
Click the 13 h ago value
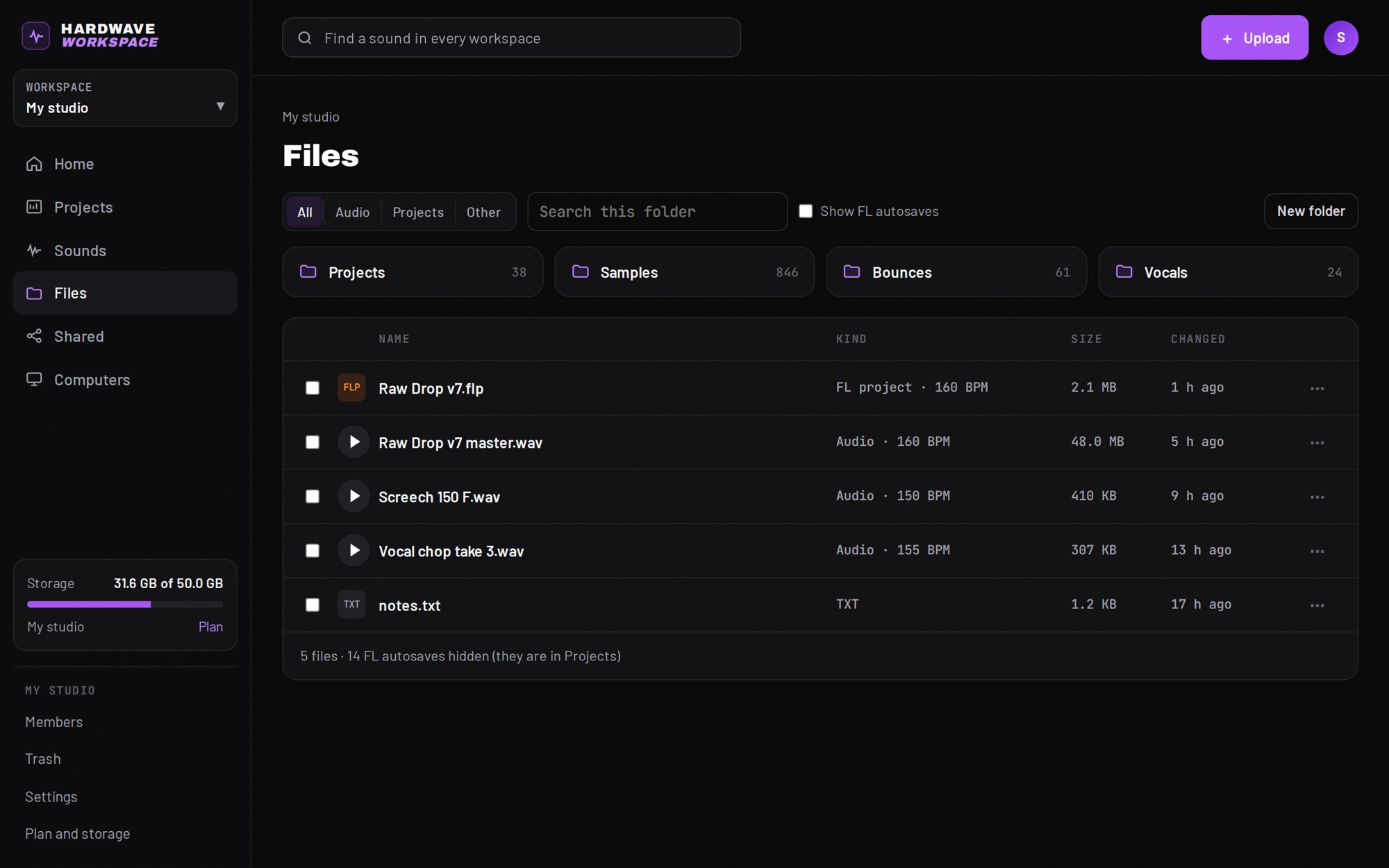tap(1201, 550)
